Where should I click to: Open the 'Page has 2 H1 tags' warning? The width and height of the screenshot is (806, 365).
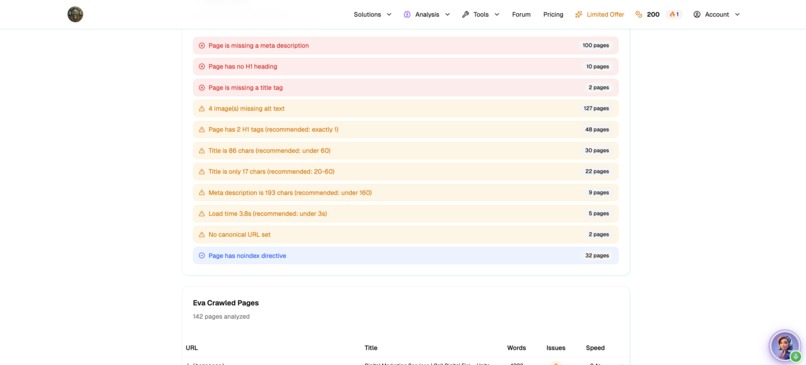point(406,130)
